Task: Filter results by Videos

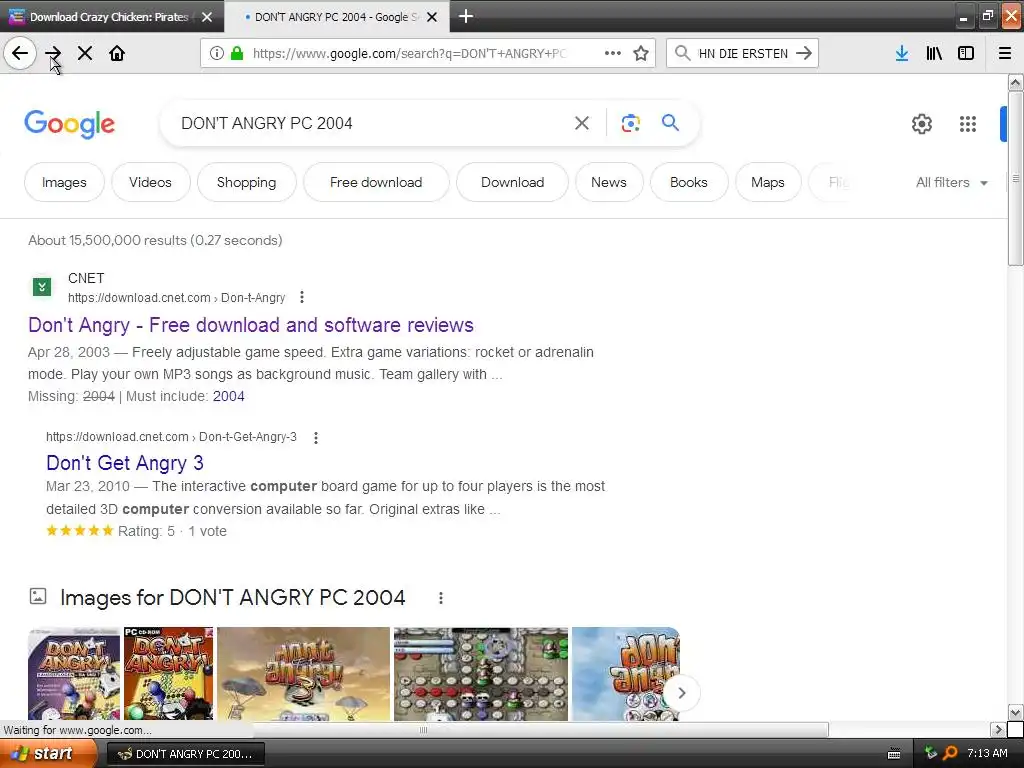Action: click(150, 182)
